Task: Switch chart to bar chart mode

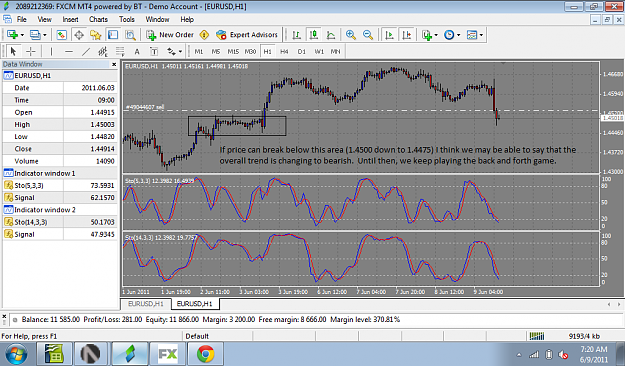Action: pyautogui.click(x=297, y=35)
